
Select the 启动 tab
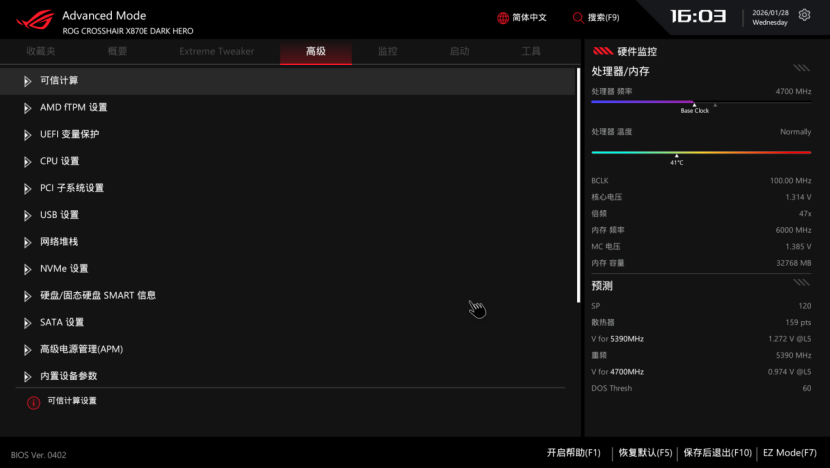[x=459, y=51]
